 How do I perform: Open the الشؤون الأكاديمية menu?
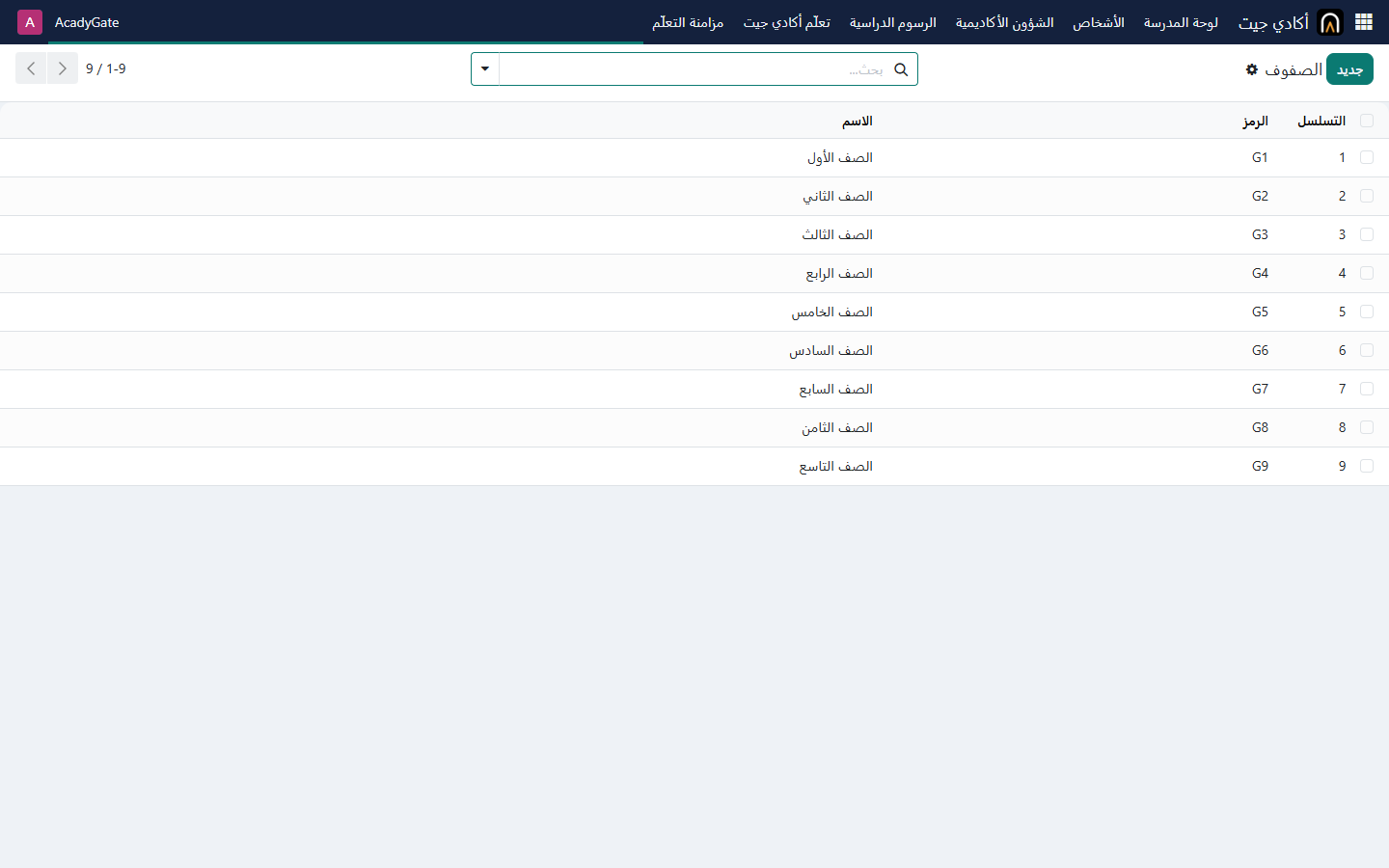coord(1004,22)
